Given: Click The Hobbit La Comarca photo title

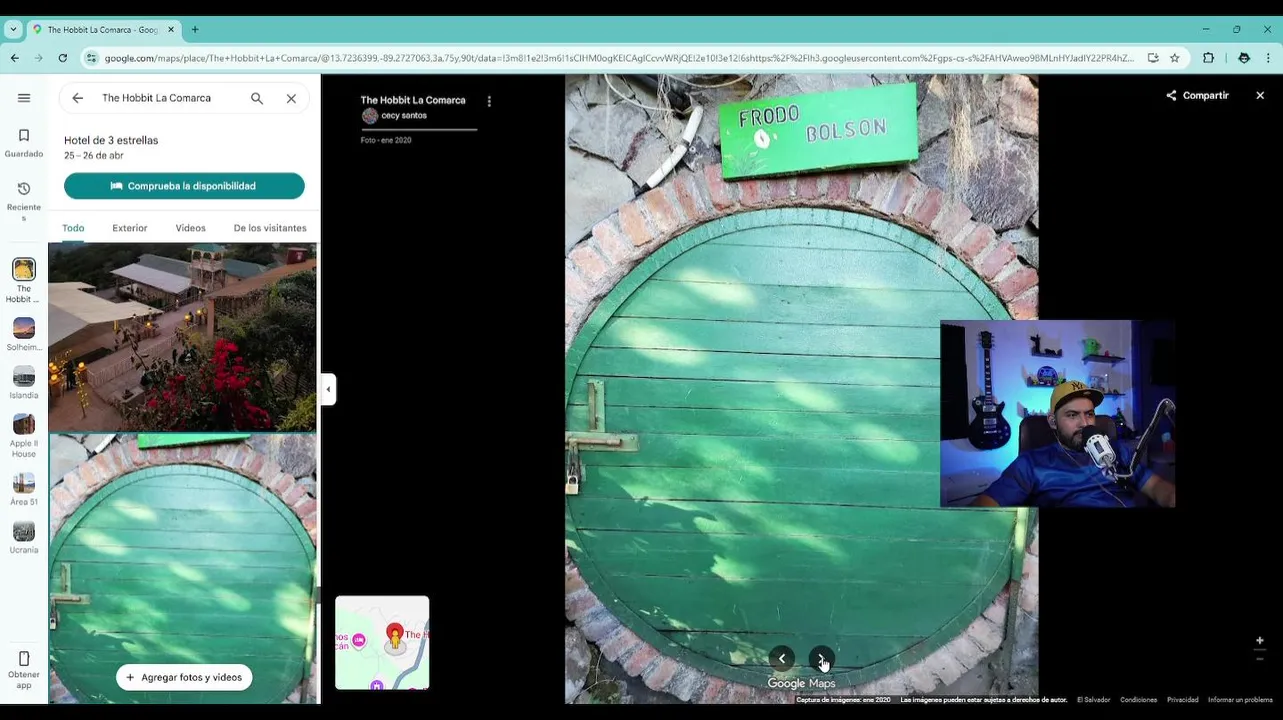Looking at the screenshot, I should point(413,101).
